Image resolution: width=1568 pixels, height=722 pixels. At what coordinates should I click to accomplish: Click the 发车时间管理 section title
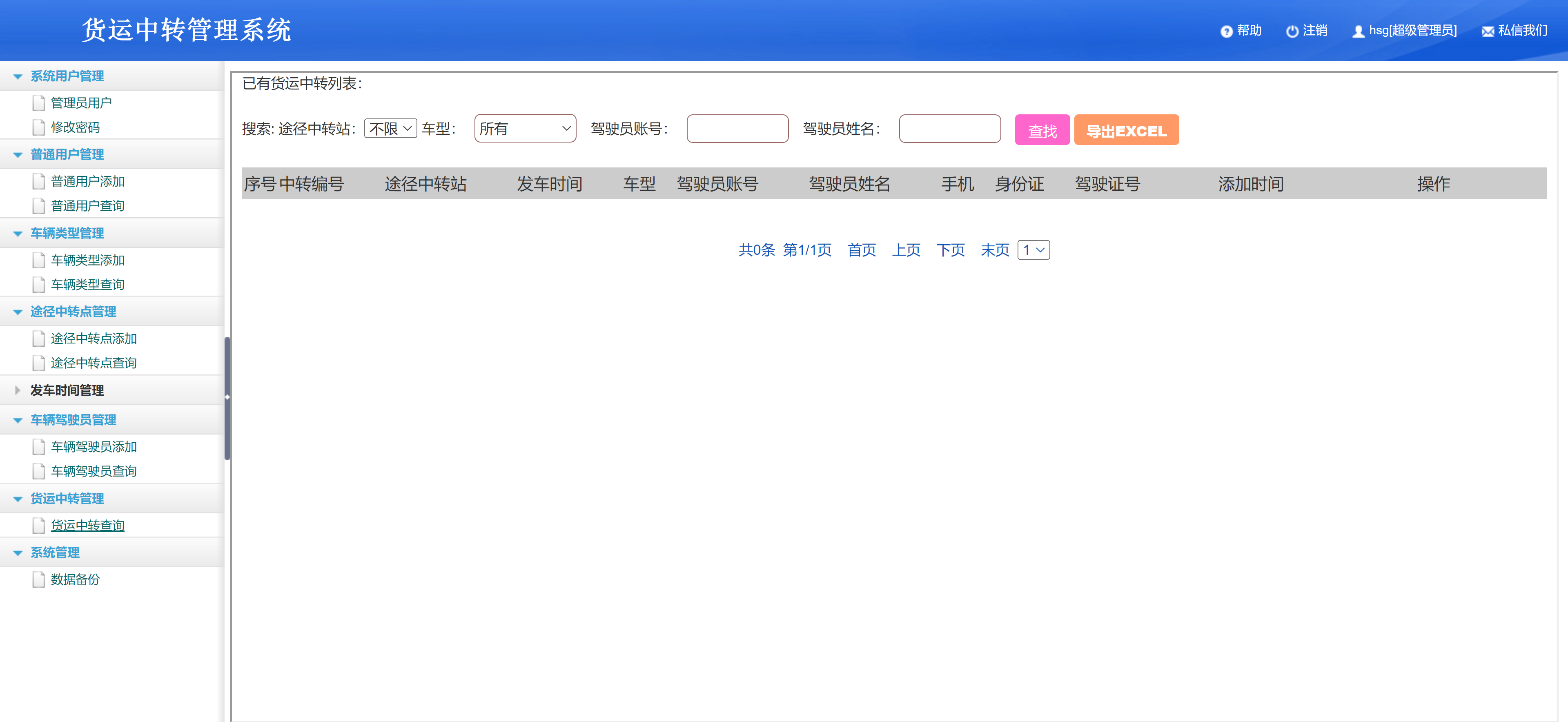(x=67, y=390)
